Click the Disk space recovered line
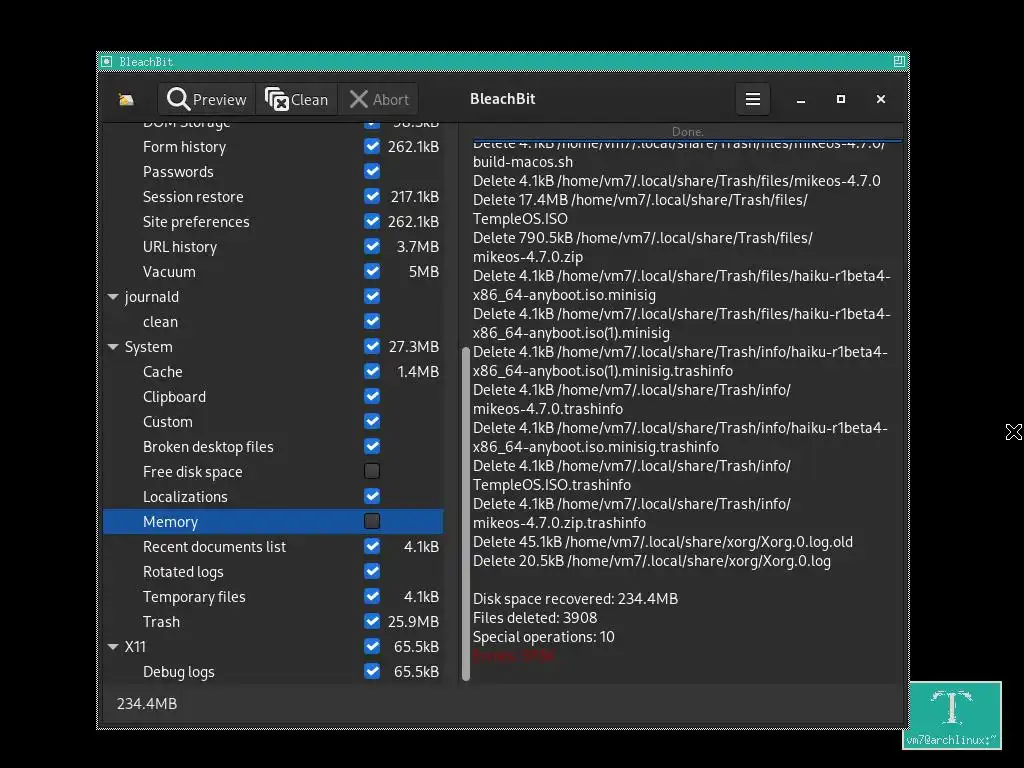 575,598
